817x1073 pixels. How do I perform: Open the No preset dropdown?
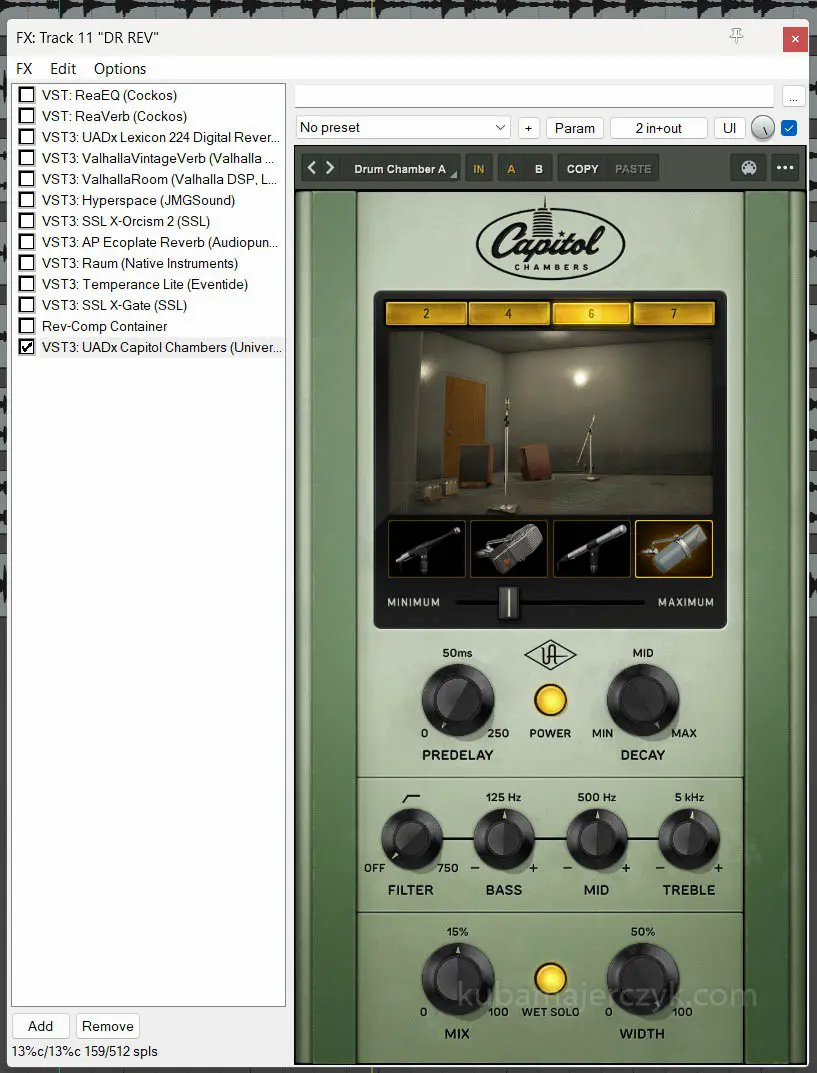point(404,128)
